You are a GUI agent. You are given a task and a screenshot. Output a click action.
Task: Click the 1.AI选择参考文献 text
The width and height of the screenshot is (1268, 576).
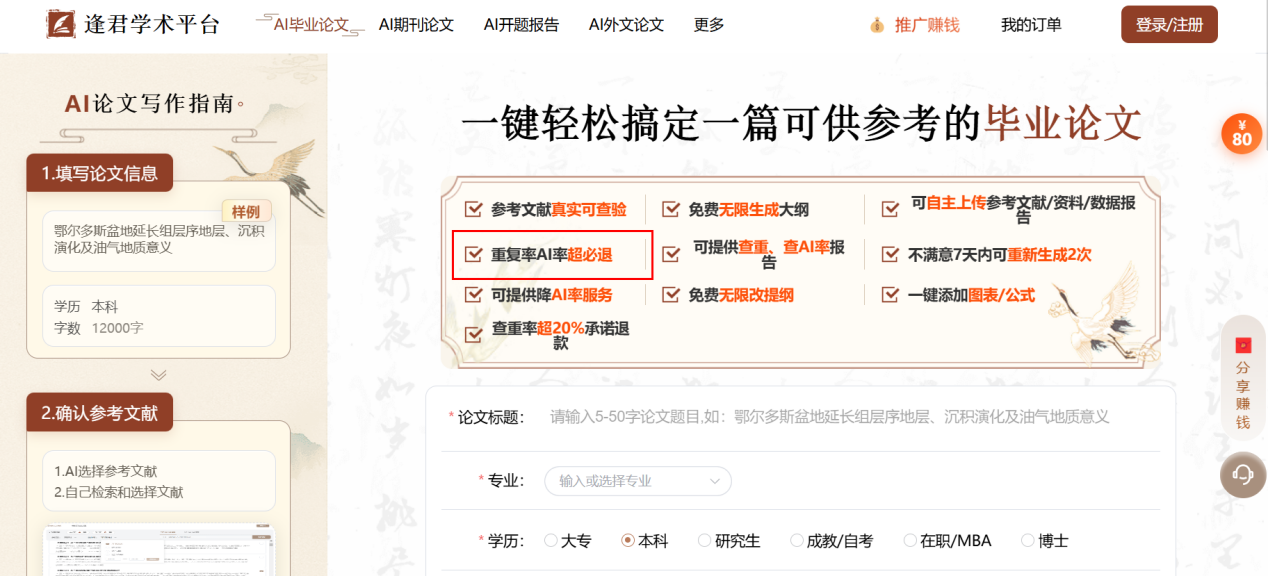point(106,471)
